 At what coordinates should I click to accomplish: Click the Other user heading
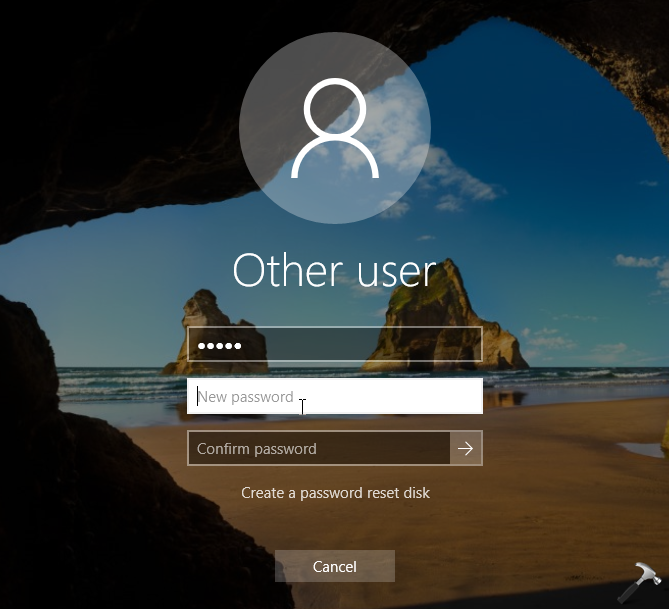pos(335,271)
